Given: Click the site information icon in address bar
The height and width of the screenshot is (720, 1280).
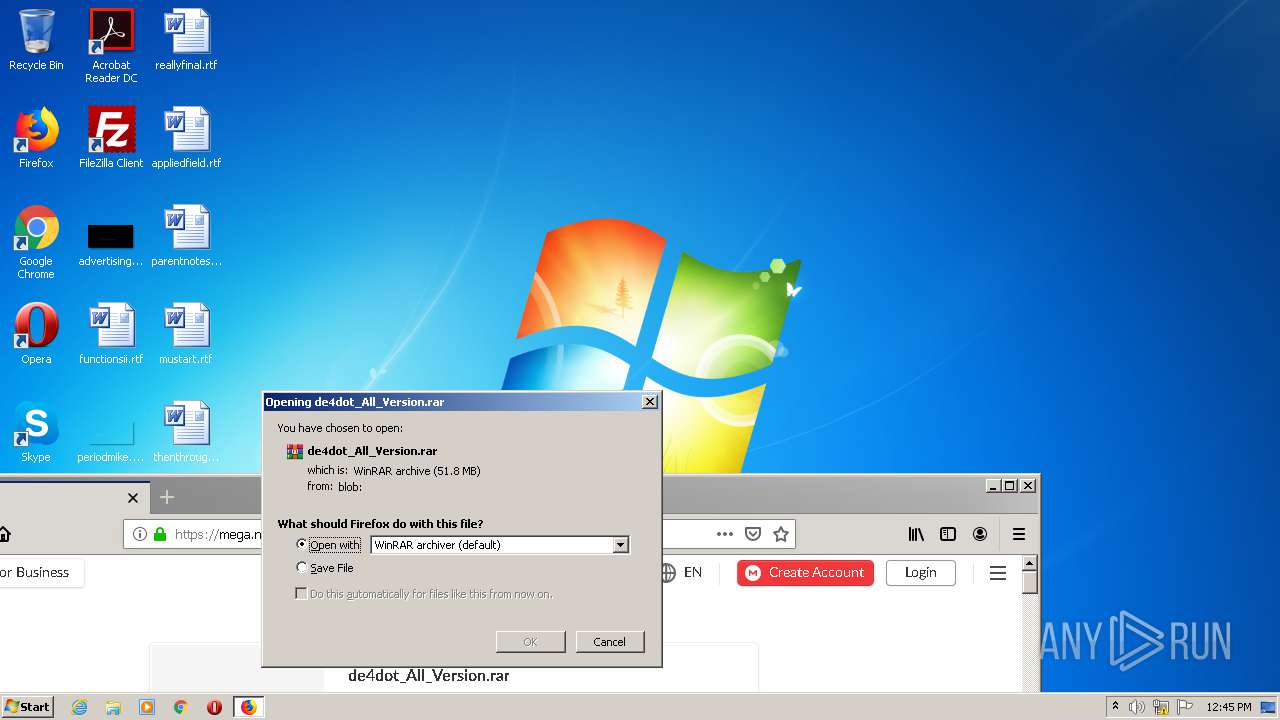Looking at the screenshot, I should [140, 534].
